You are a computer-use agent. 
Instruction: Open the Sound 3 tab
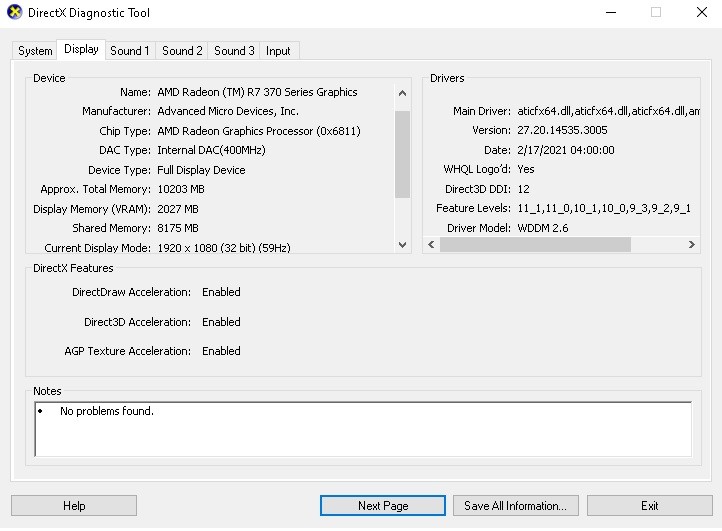[234, 51]
